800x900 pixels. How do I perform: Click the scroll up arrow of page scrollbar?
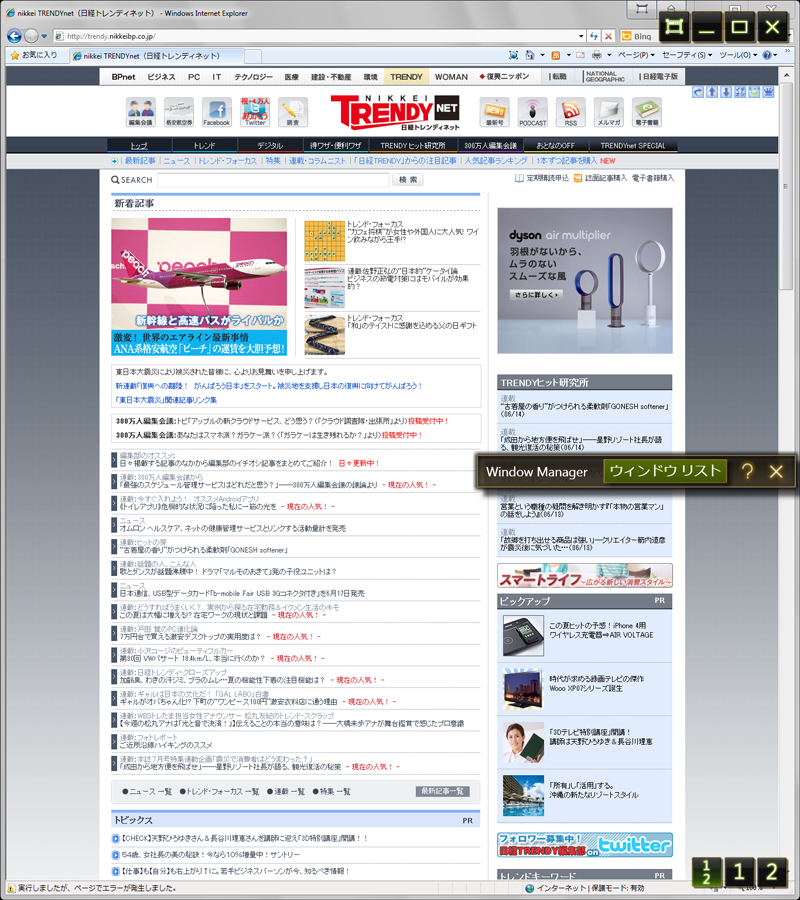786,76
